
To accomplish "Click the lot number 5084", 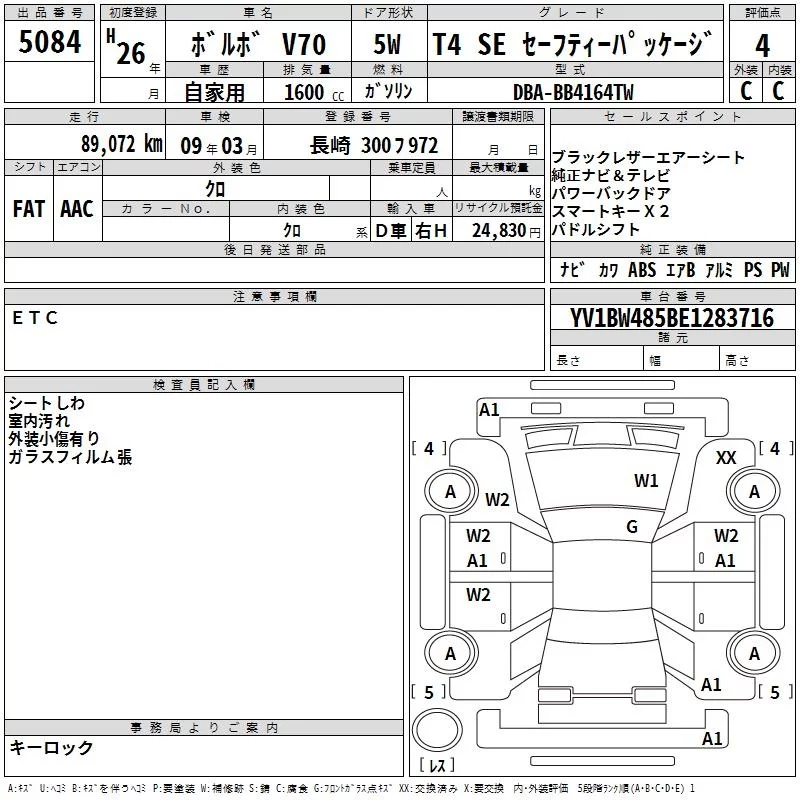I will tap(49, 42).
